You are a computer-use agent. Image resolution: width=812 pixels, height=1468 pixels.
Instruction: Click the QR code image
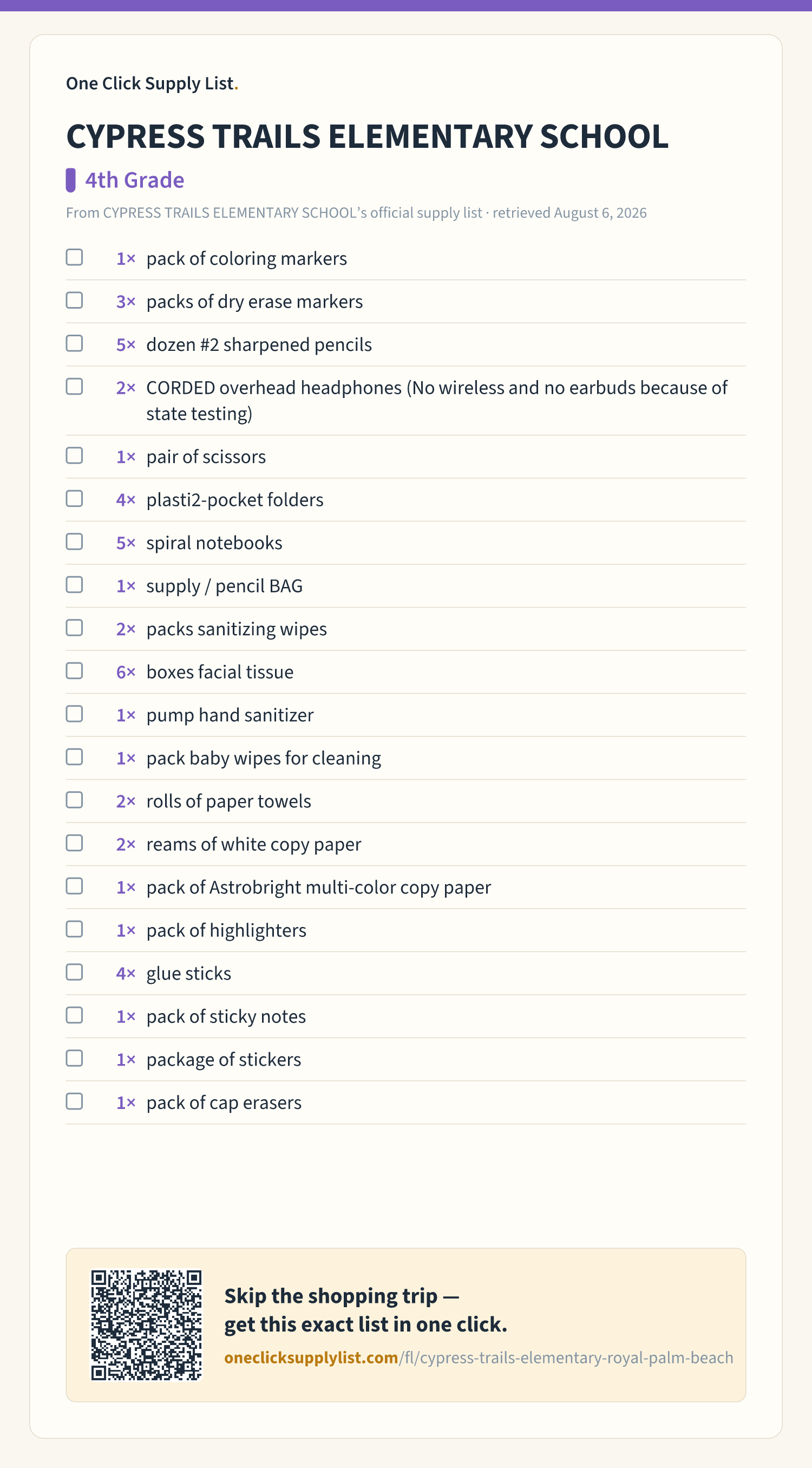coord(147,1325)
